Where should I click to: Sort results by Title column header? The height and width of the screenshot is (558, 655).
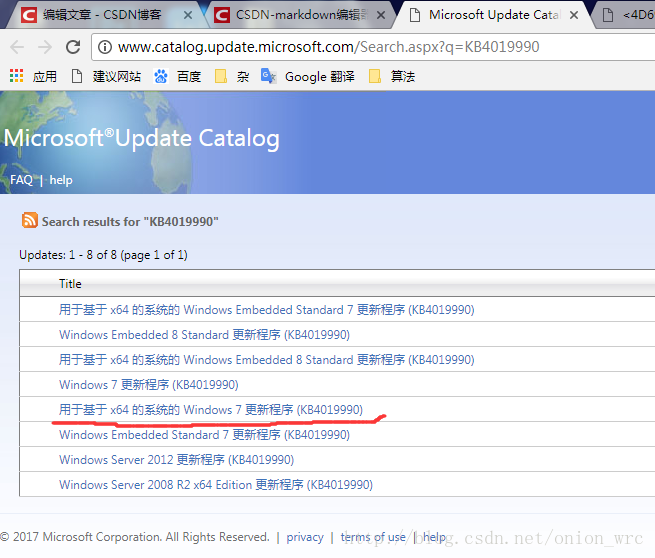pos(70,284)
